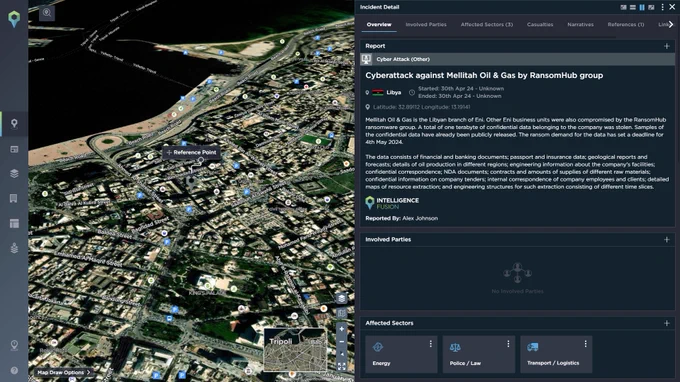The width and height of the screenshot is (680, 382).
Task: Select the incident title text
Action: point(484,75)
